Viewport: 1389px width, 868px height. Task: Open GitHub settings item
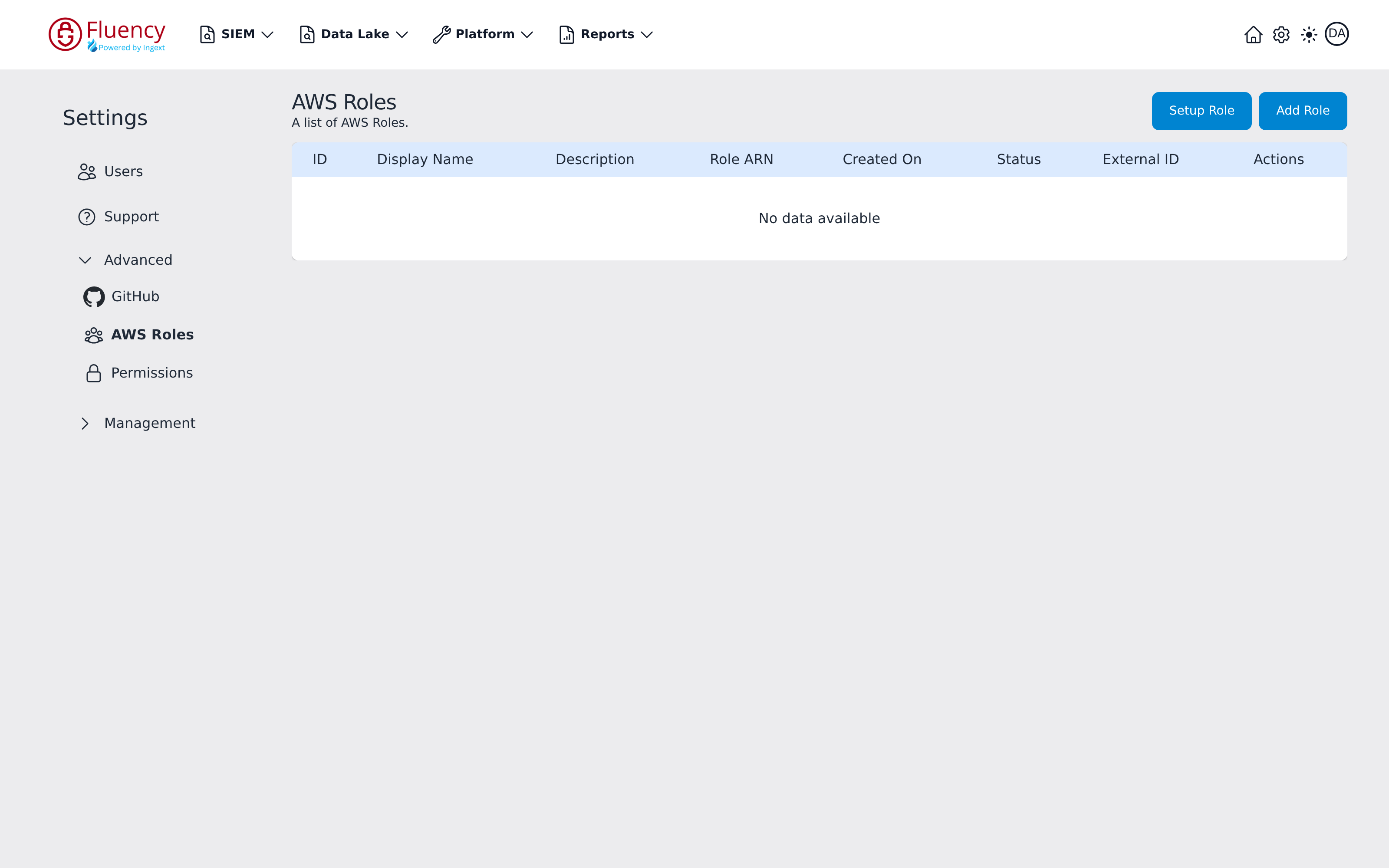pyautogui.click(x=135, y=297)
